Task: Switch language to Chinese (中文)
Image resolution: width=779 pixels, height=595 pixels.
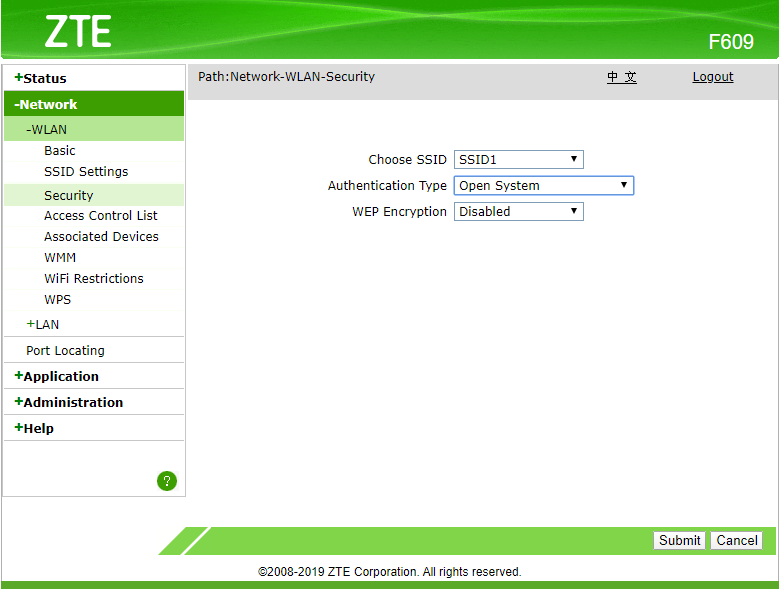Action: pos(622,77)
